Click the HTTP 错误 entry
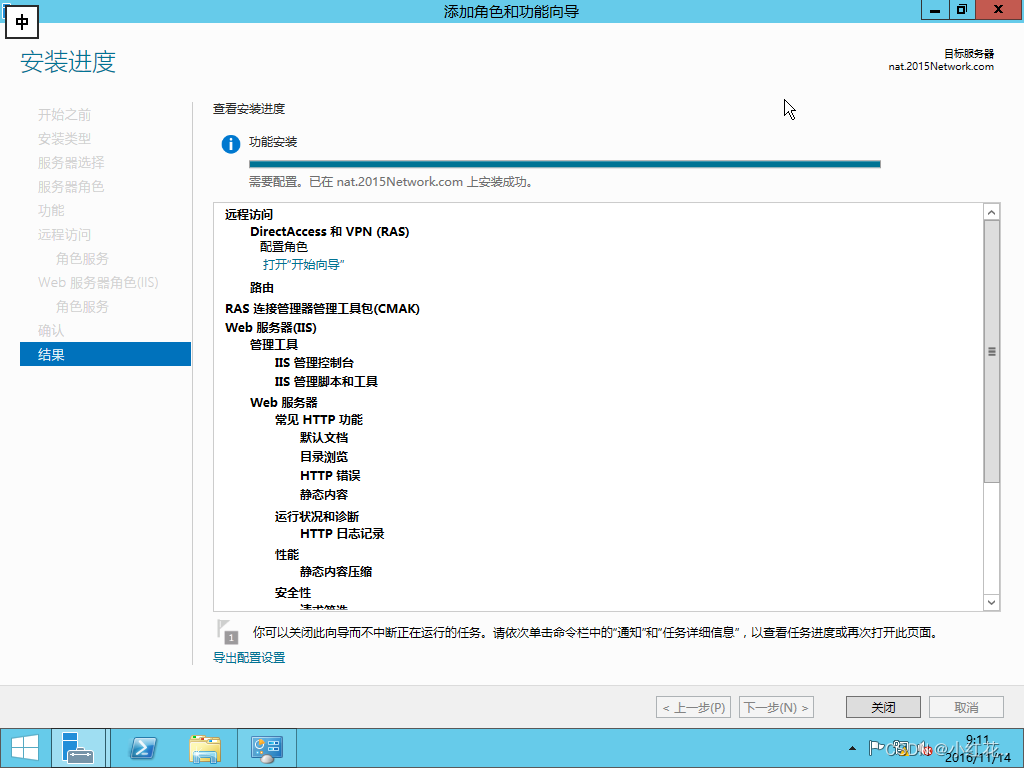This screenshot has height=768, width=1024. coord(330,475)
